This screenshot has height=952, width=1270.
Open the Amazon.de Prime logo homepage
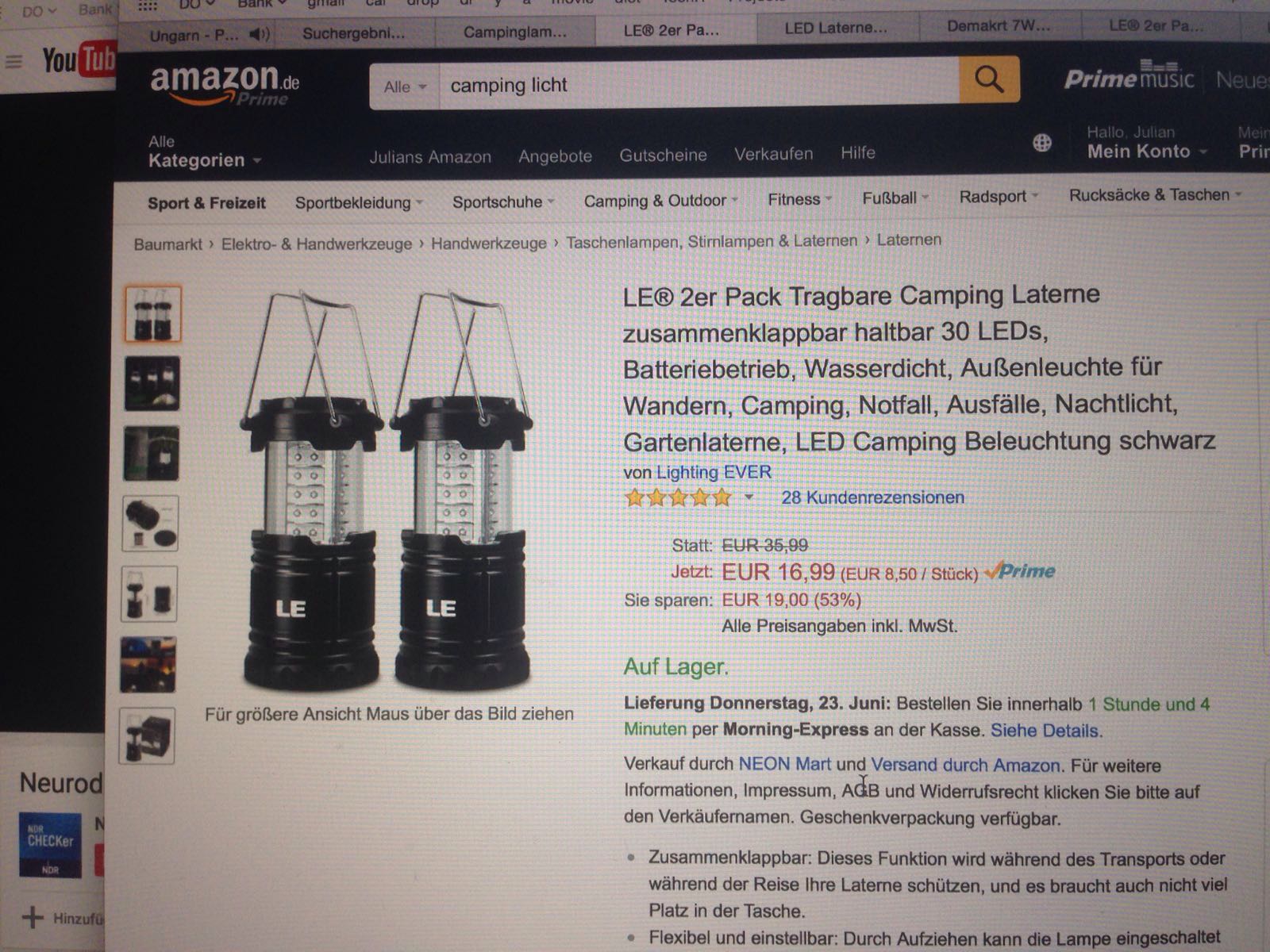pos(225,85)
